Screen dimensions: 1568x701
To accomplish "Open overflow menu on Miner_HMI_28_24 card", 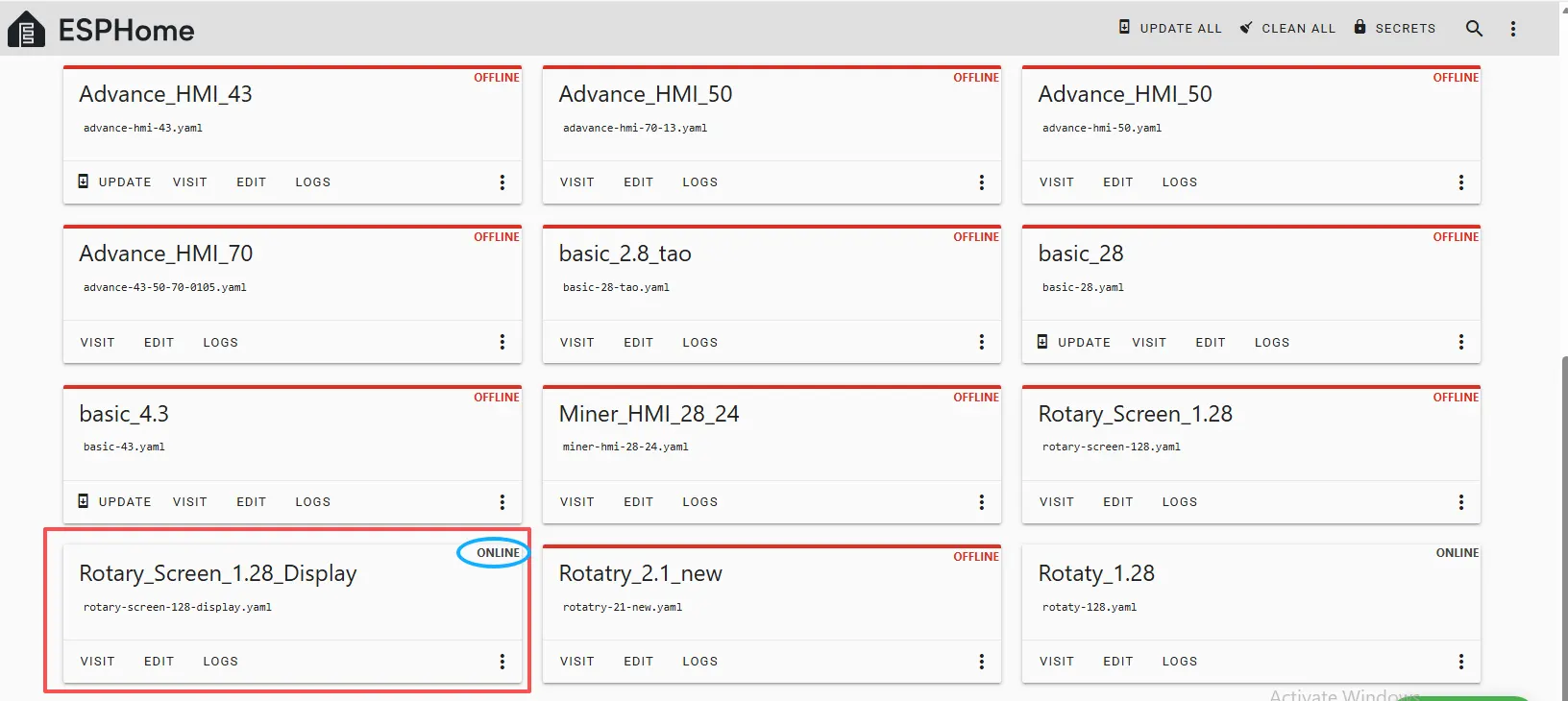I will pos(981,502).
